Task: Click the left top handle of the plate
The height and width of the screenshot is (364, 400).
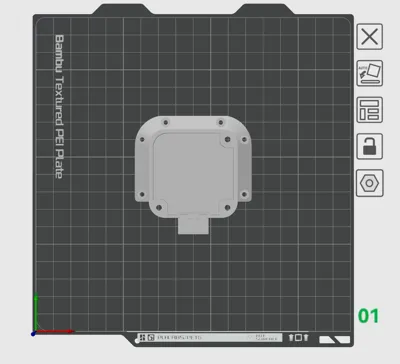Action: coord(123,9)
